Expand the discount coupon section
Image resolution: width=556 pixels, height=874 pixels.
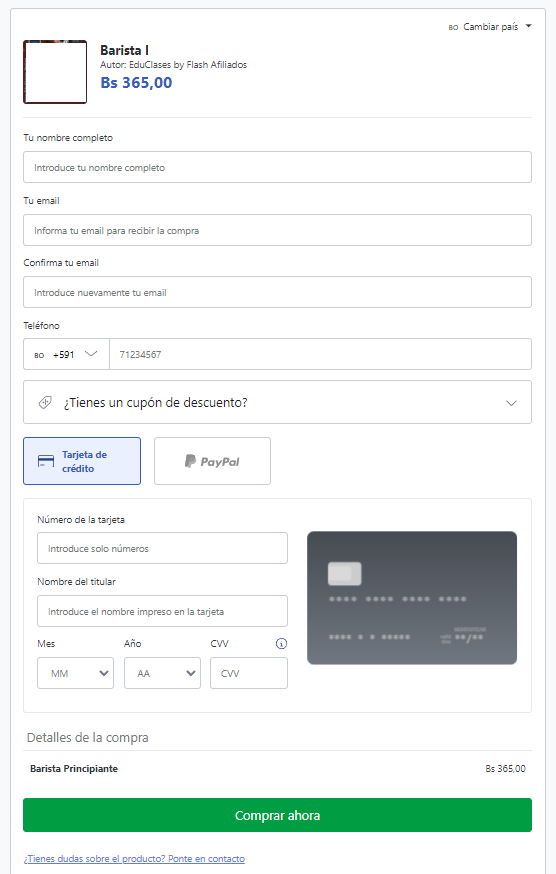click(277, 402)
